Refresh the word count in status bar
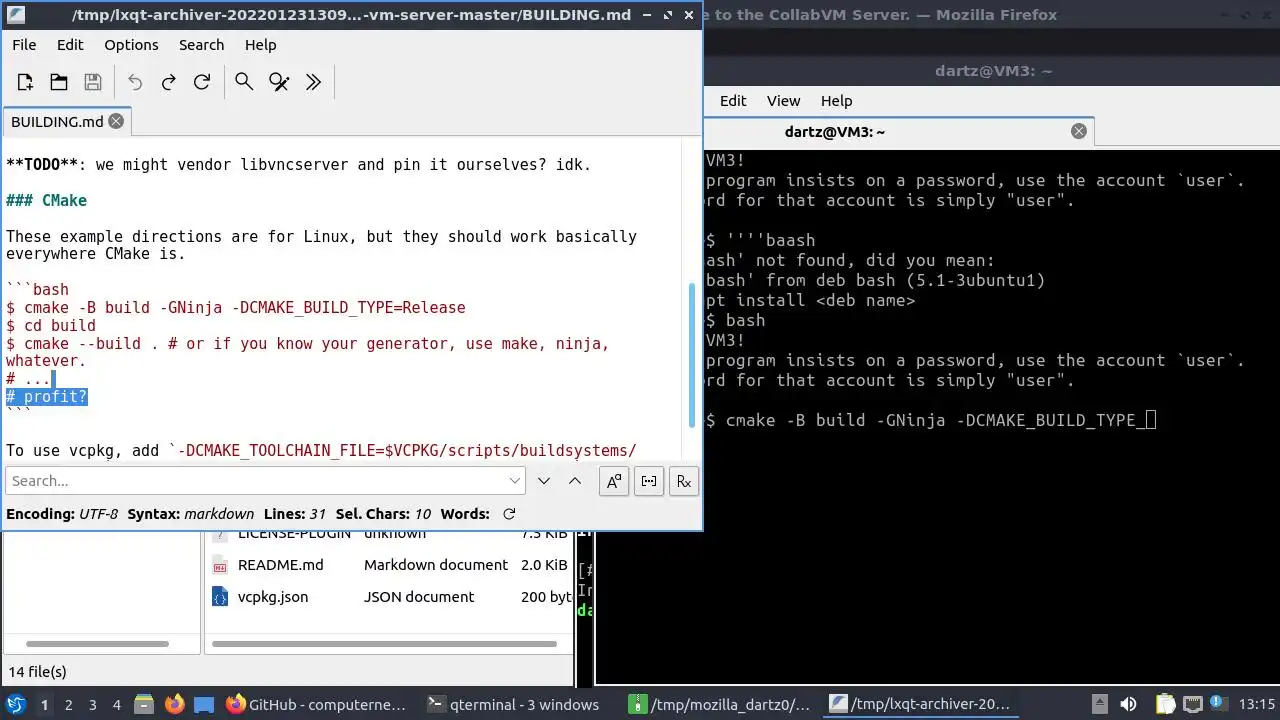 (509, 514)
